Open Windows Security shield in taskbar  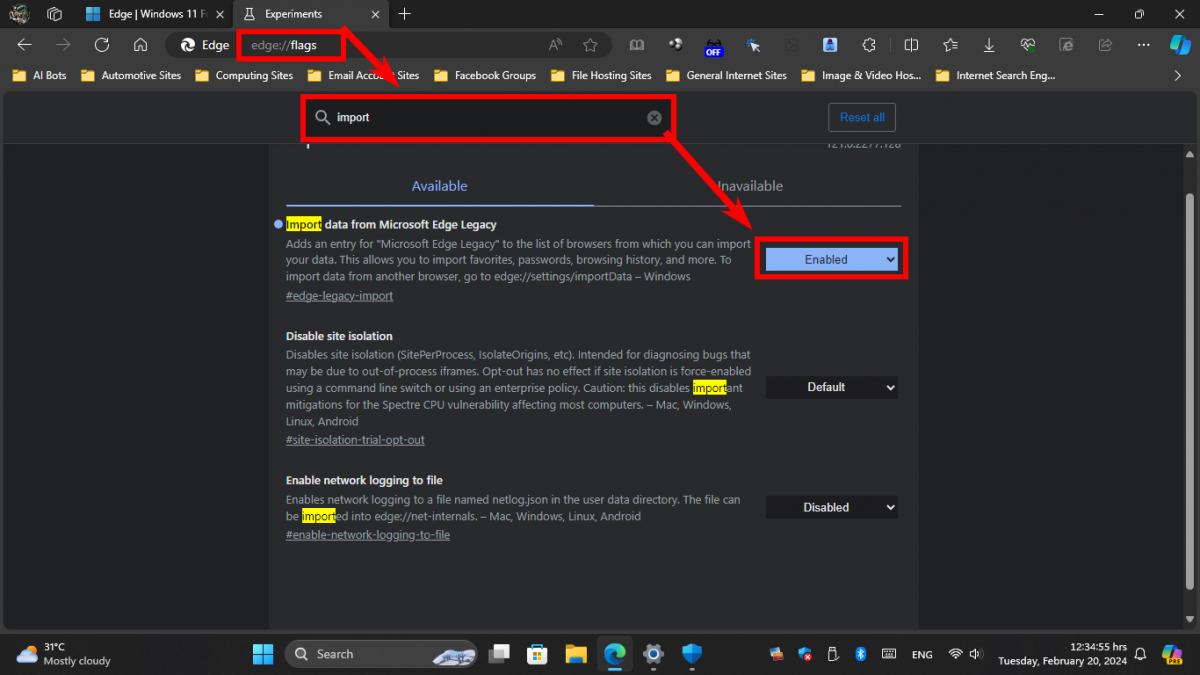pyautogui.click(x=692, y=654)
